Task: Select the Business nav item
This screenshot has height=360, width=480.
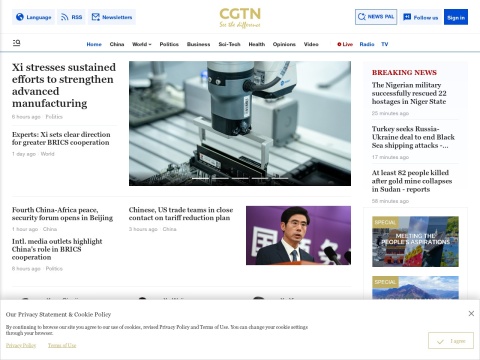Action: coord(198,44)
